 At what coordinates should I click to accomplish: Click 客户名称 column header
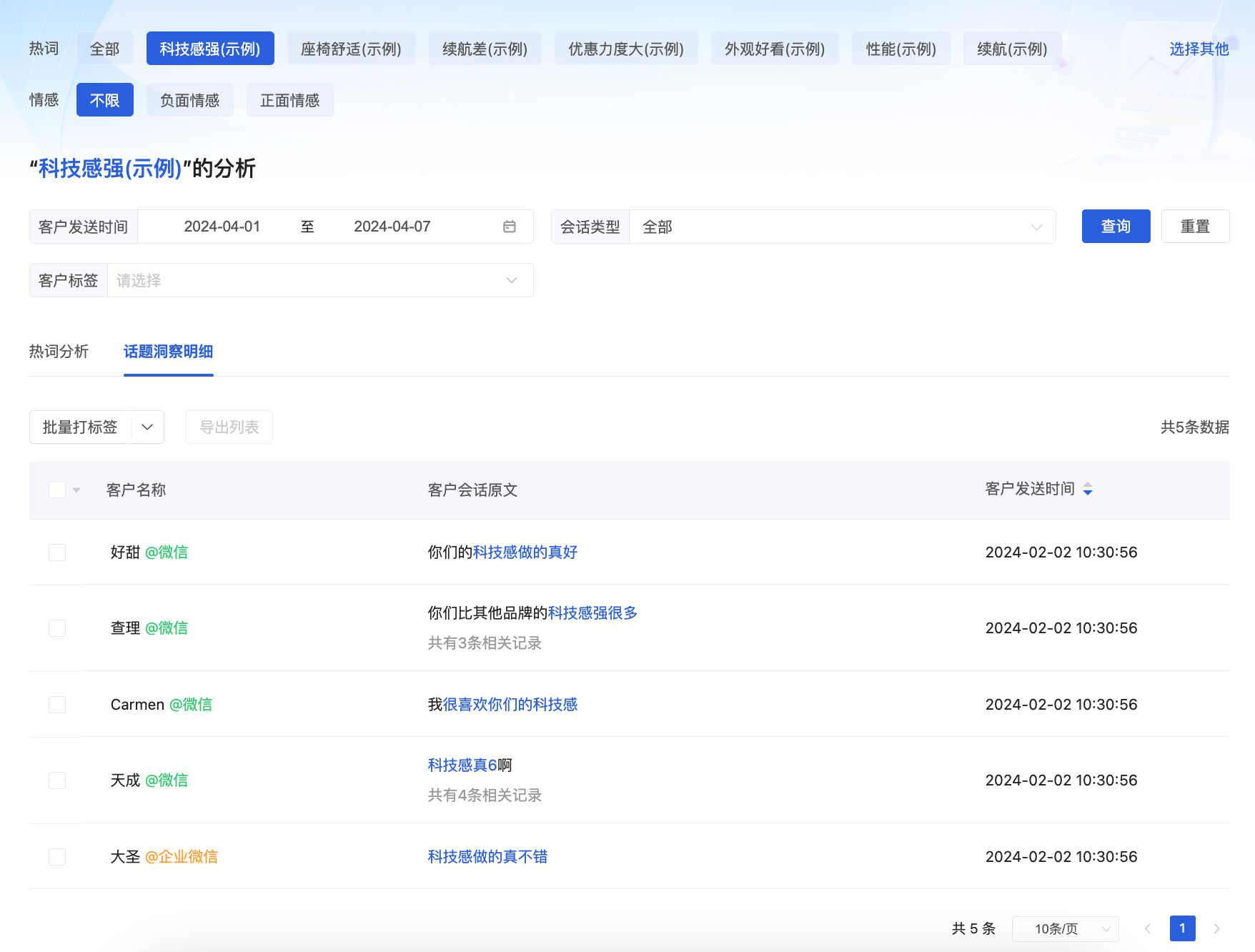136,490
